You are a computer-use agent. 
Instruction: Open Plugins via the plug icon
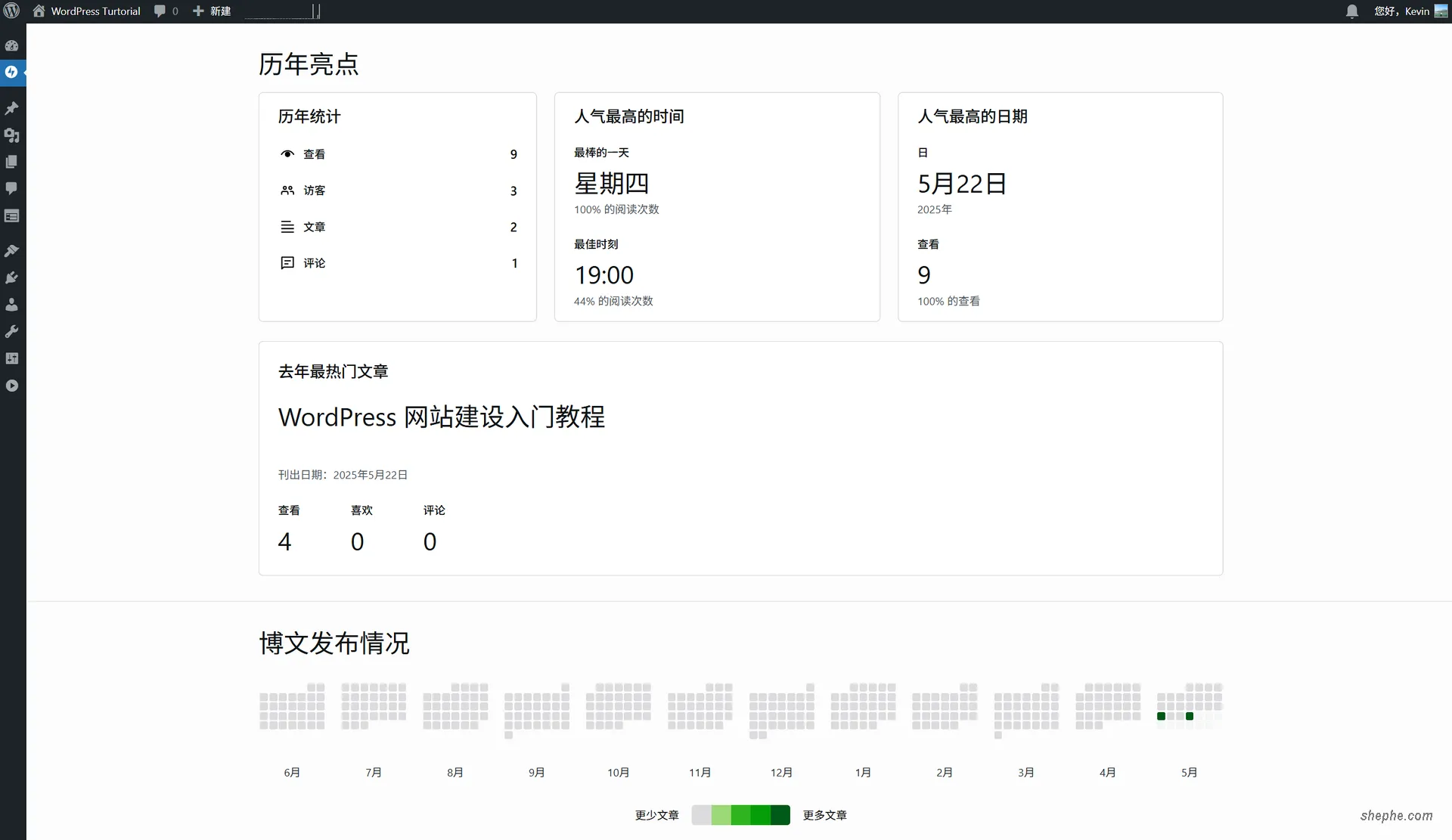pos(12,277)
